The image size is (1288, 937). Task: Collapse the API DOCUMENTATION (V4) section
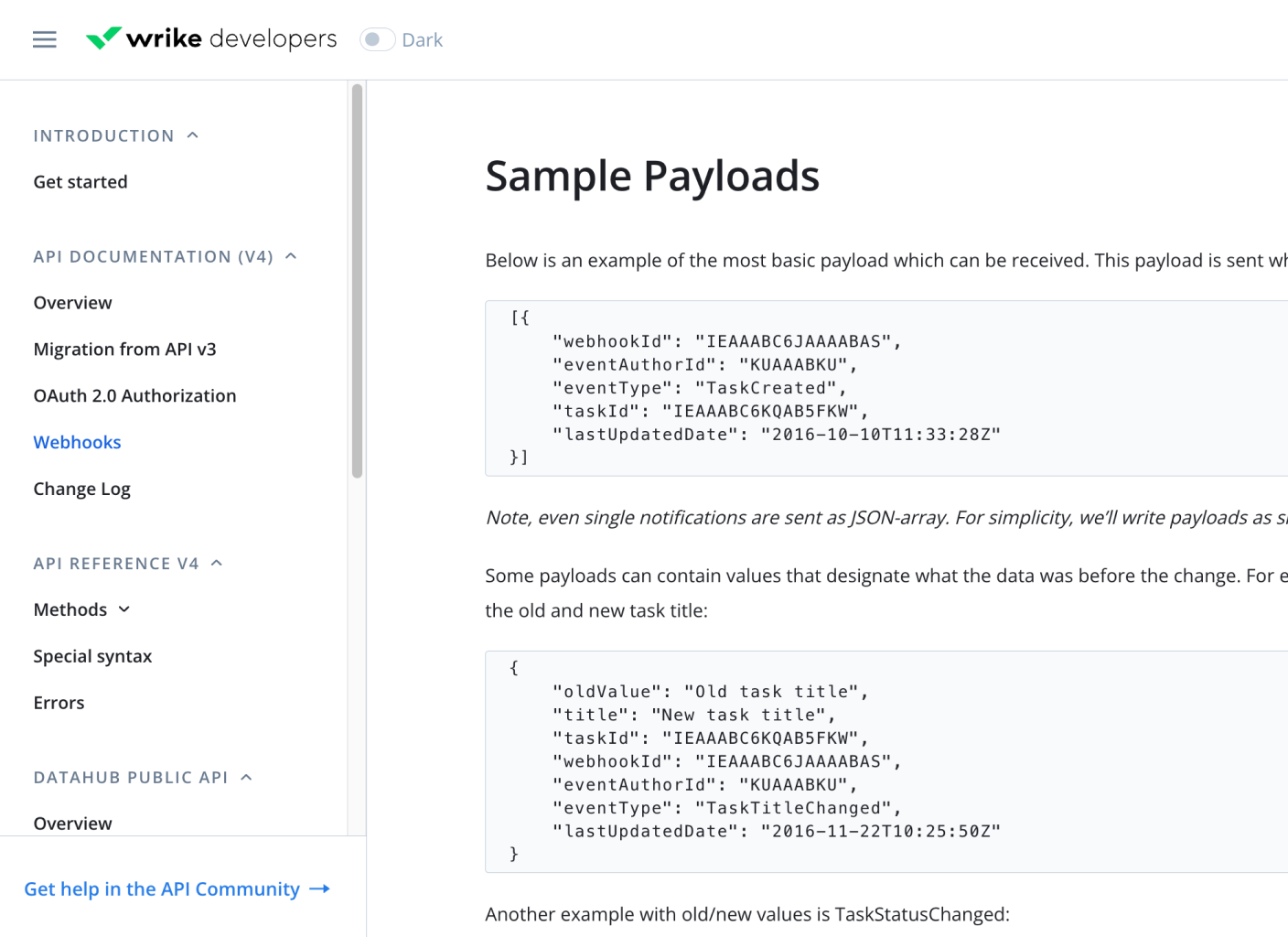(x=291, y=255)
